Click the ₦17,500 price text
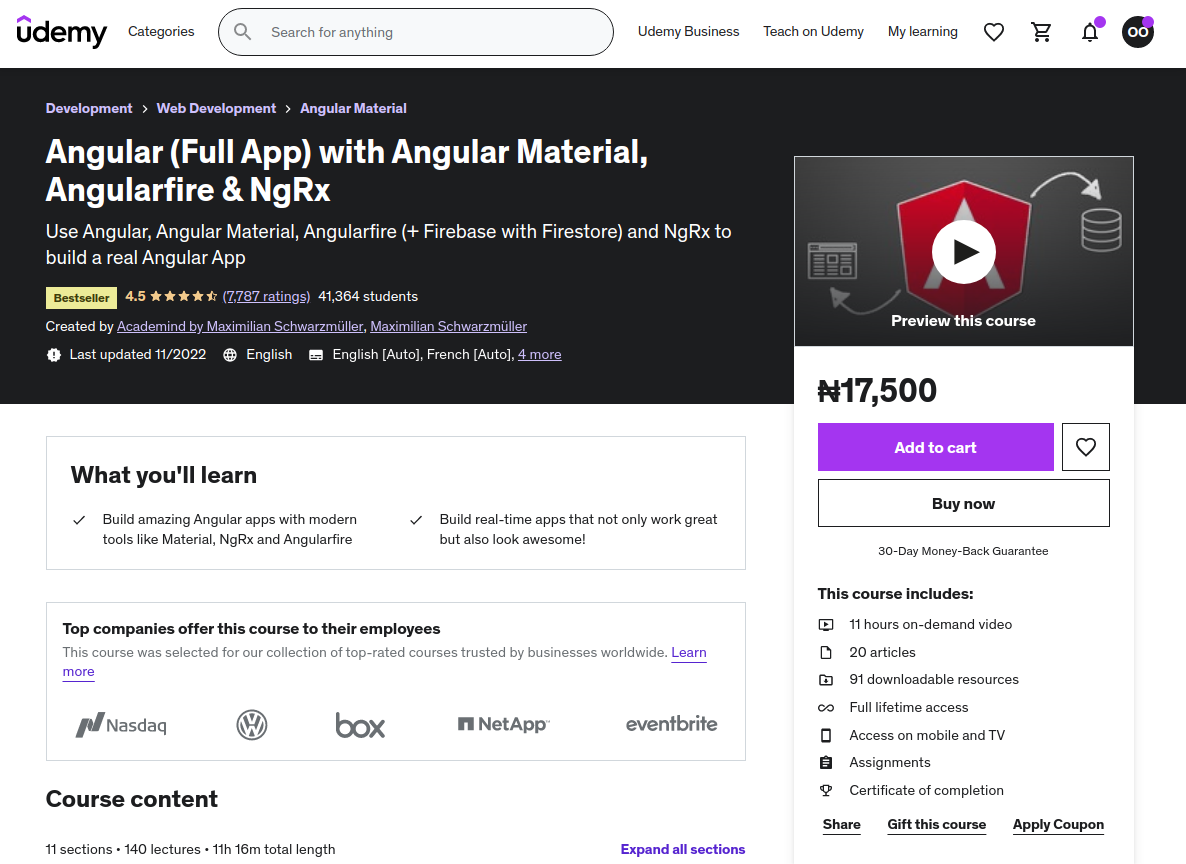The image size is (1186, 864). click(x=877, y=391)
